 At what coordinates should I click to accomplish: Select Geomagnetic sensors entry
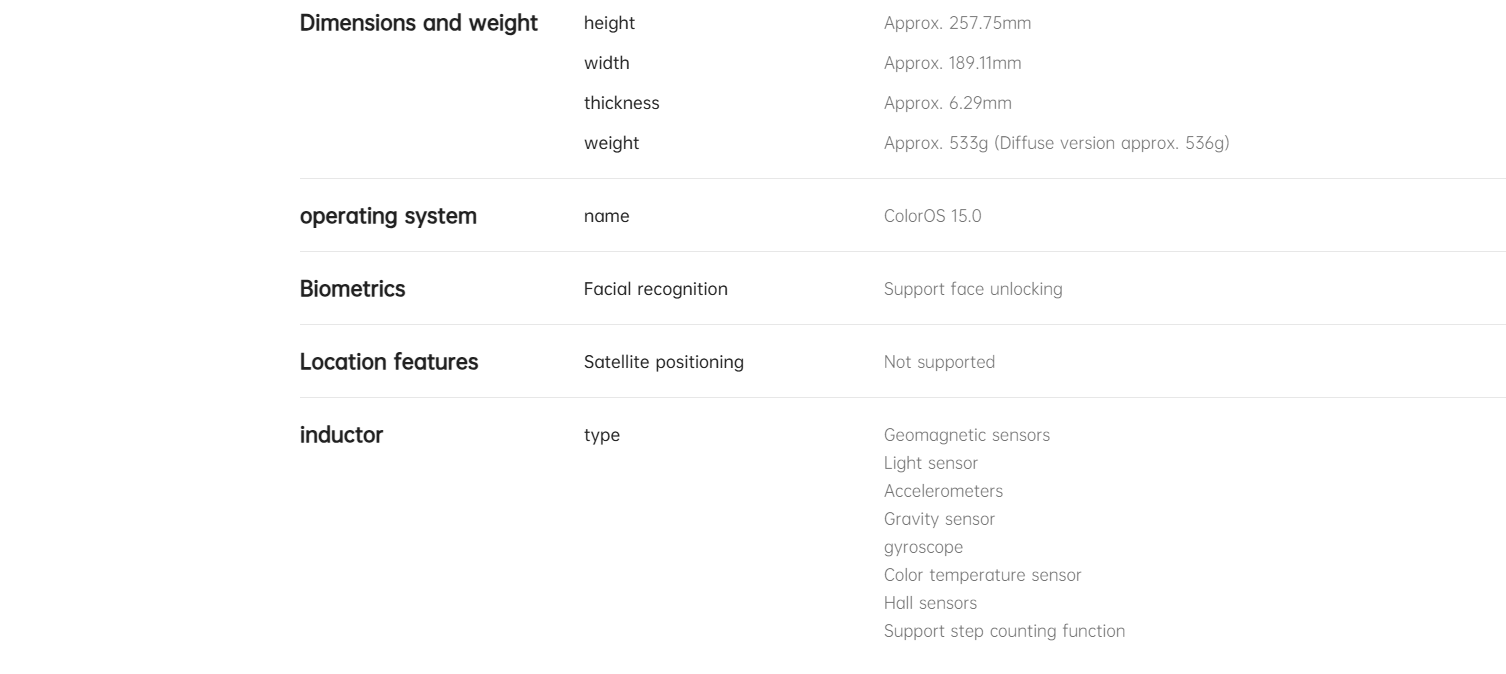coord(967,435)
